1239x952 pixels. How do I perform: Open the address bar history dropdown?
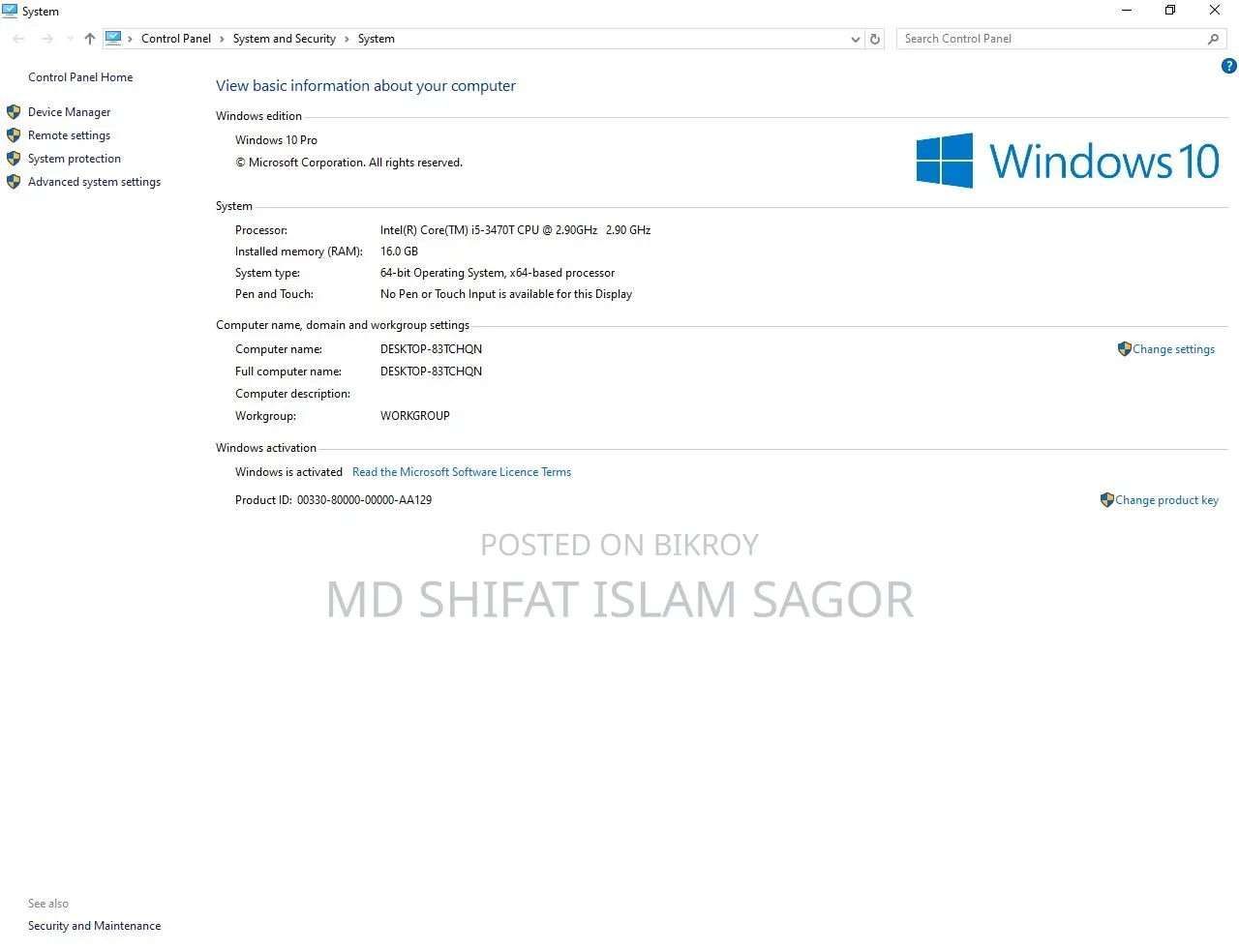pyautogui.click(x=855, y=39)
